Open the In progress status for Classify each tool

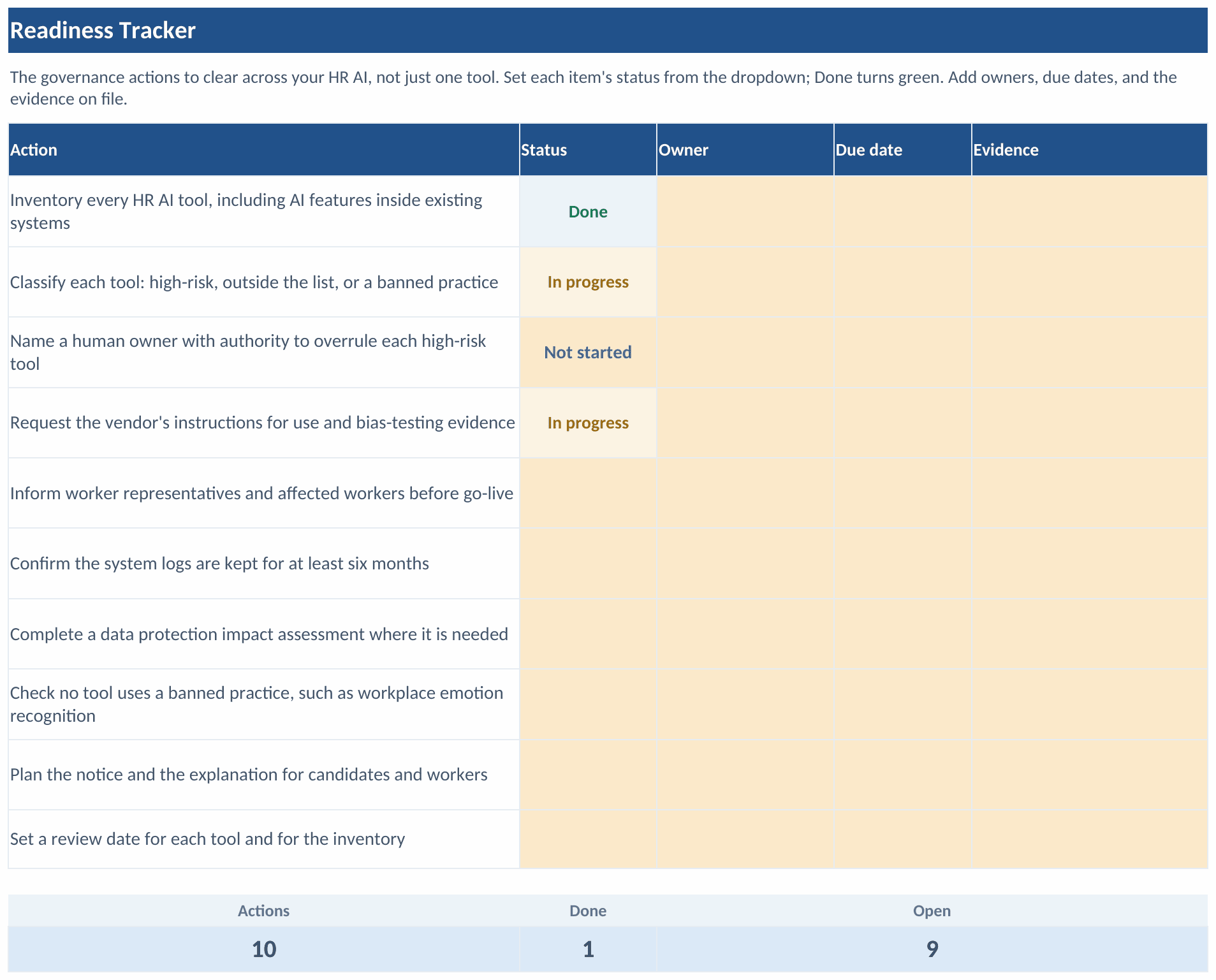588,282
